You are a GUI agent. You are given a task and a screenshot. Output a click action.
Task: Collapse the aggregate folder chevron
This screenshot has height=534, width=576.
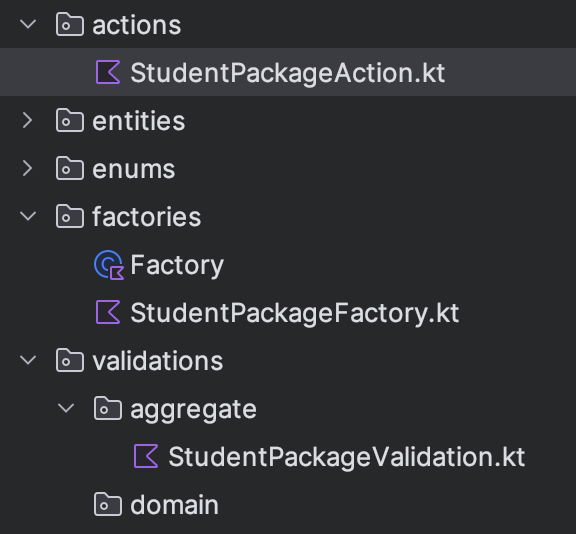66,408
